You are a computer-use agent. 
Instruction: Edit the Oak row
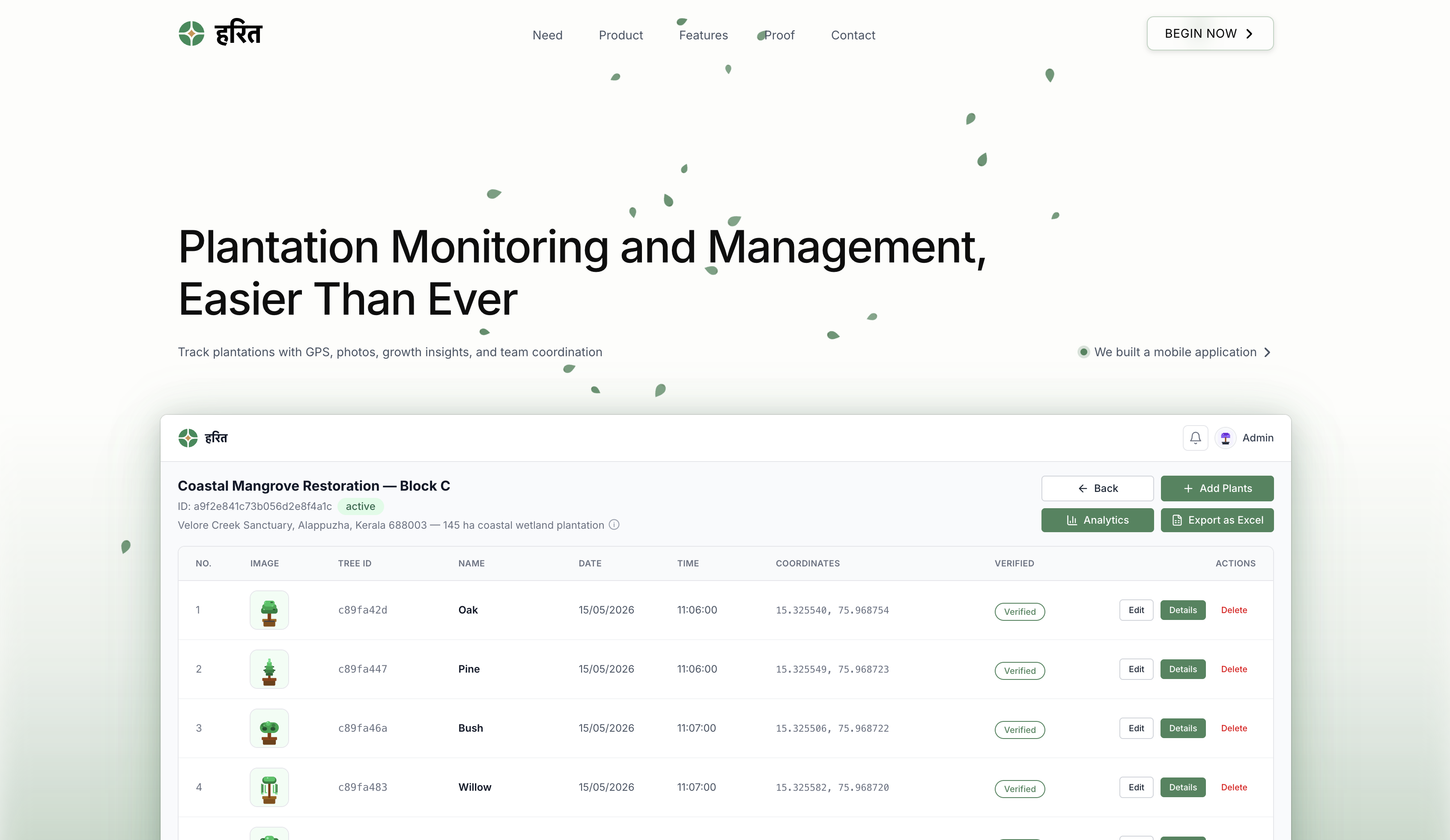click(x=1136, y=610)
